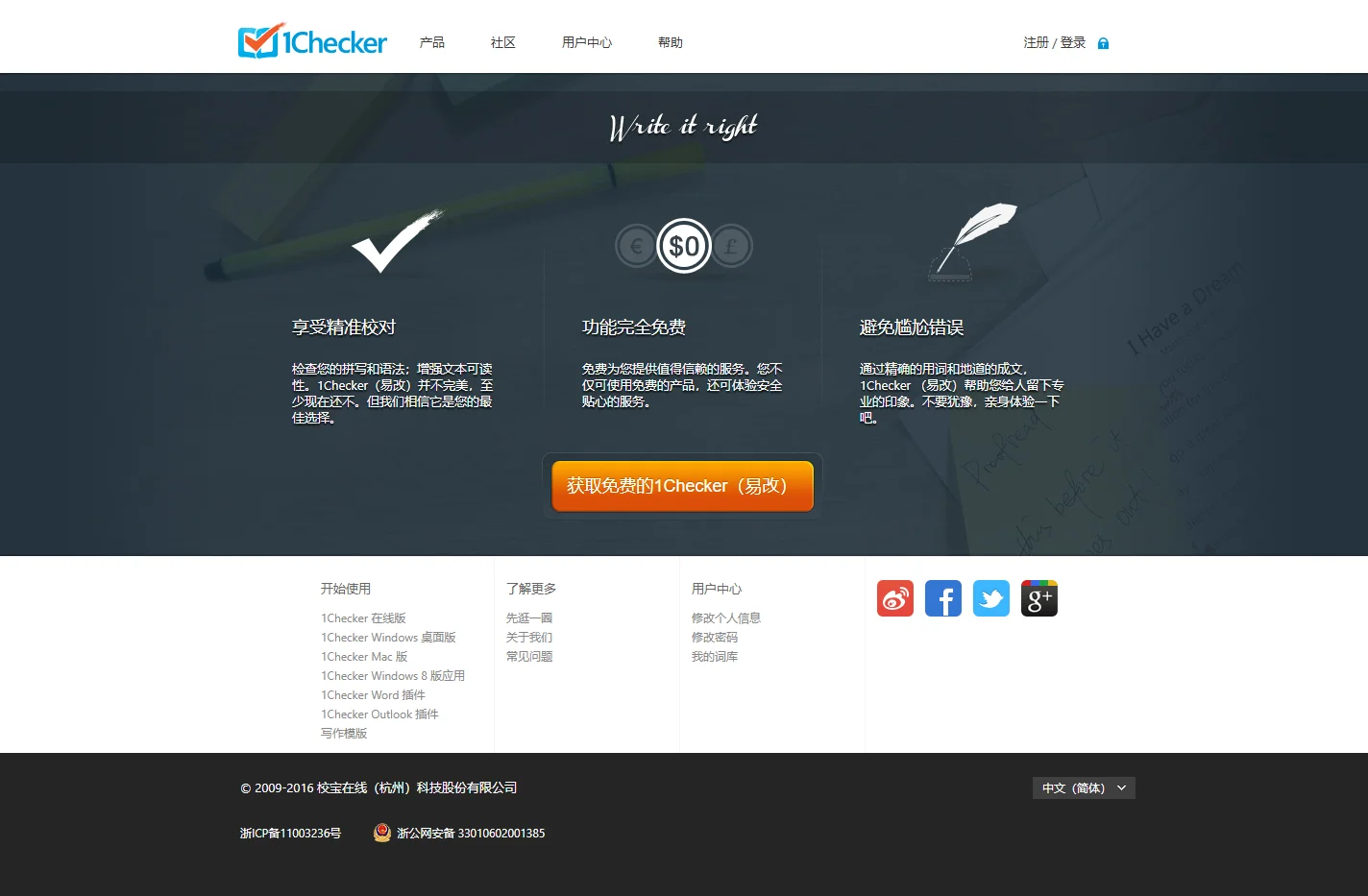The image size is (1368, 896).
Task: Click the 开始使用 footer heading
Action: [x=346, y=589]
